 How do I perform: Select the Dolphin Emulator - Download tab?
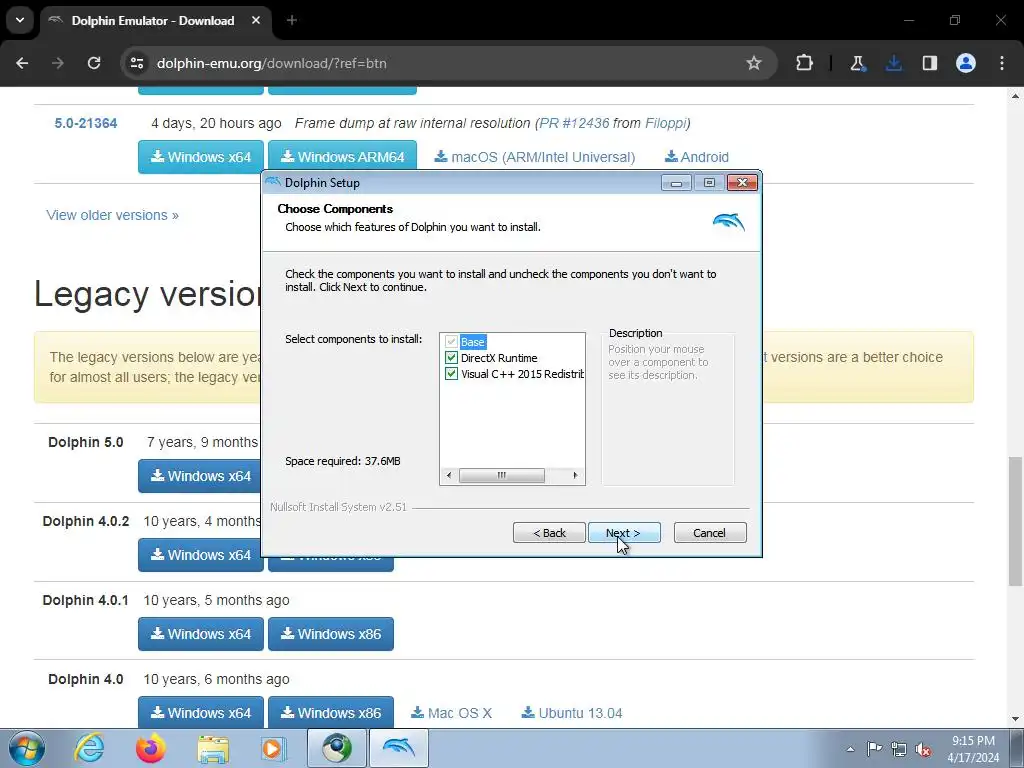(153, 21)
